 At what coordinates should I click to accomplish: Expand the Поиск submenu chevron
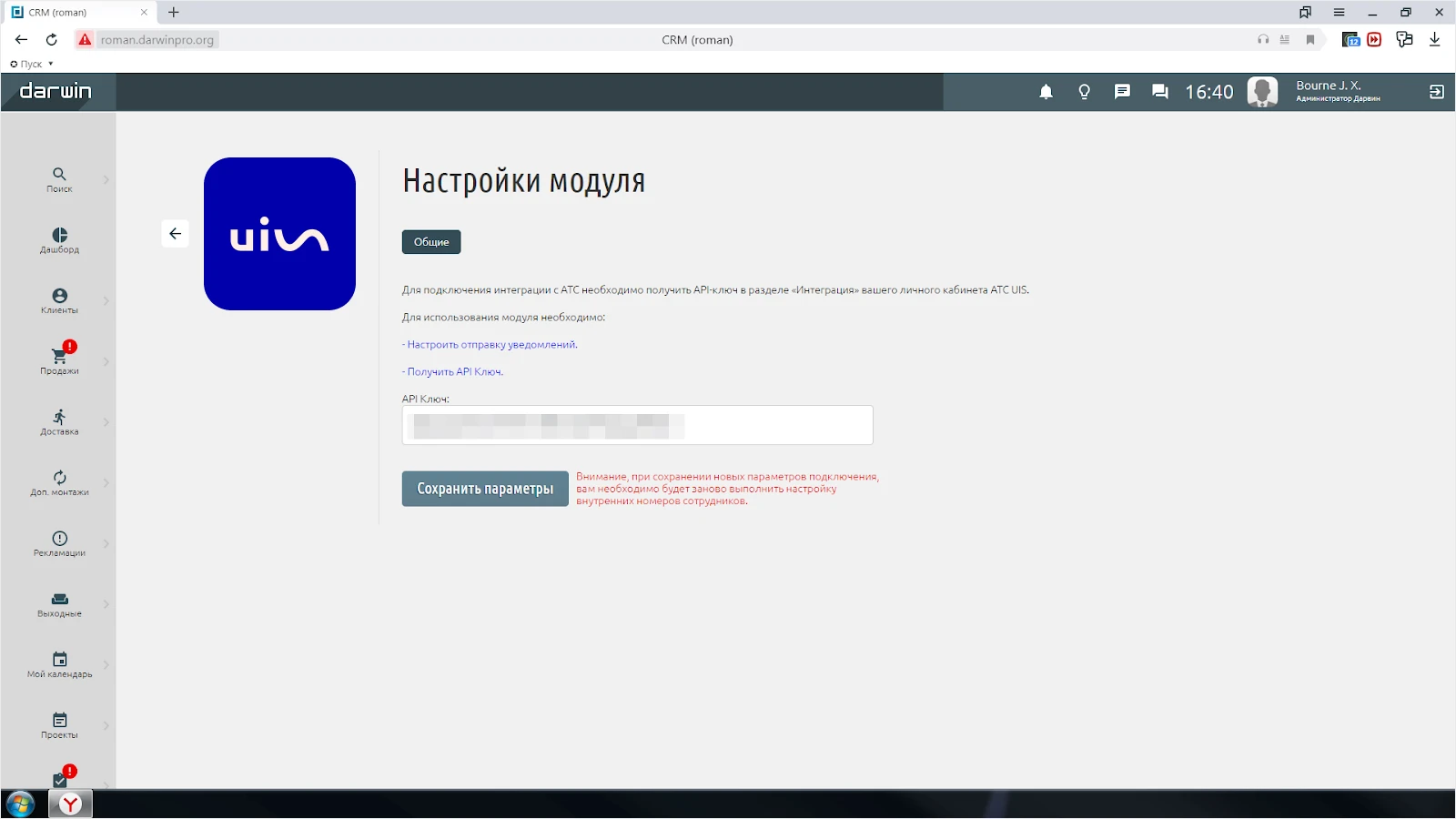click(x=106, y=180)
